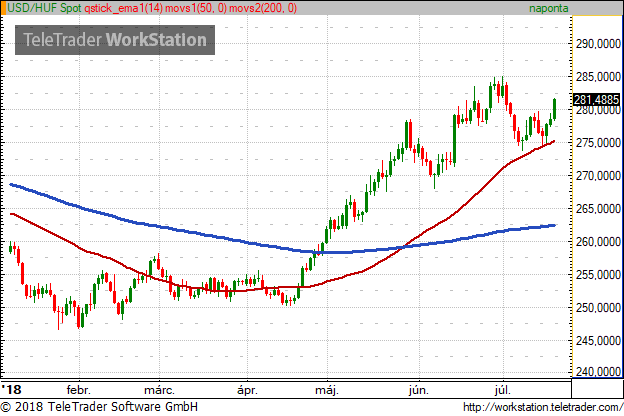The image size is (624, 416).
Task: Click the ápr. month label
Action: point(247,390)
